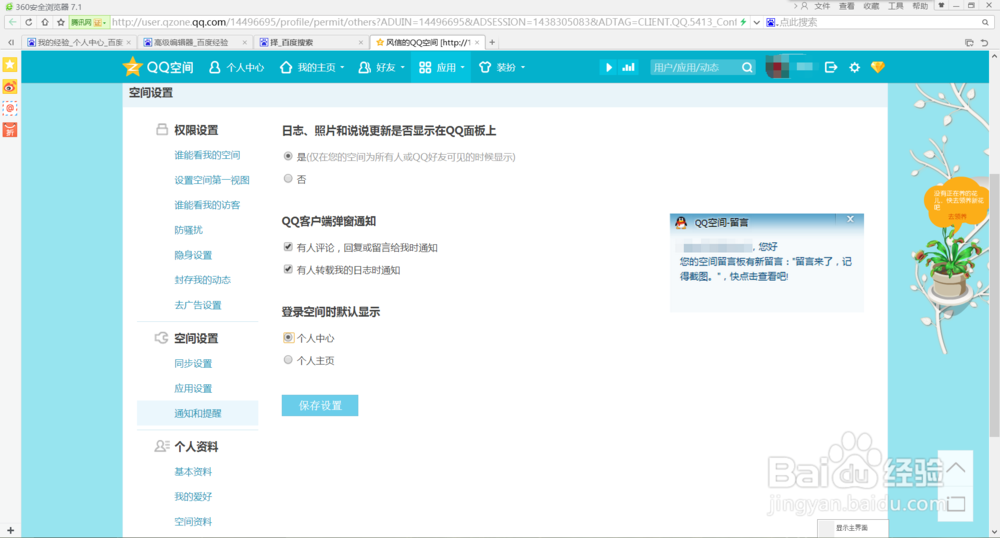The height and width of the screenshot is (538, 1000).
Task: Open 空间资料 link
Action: tap(193, 521)
